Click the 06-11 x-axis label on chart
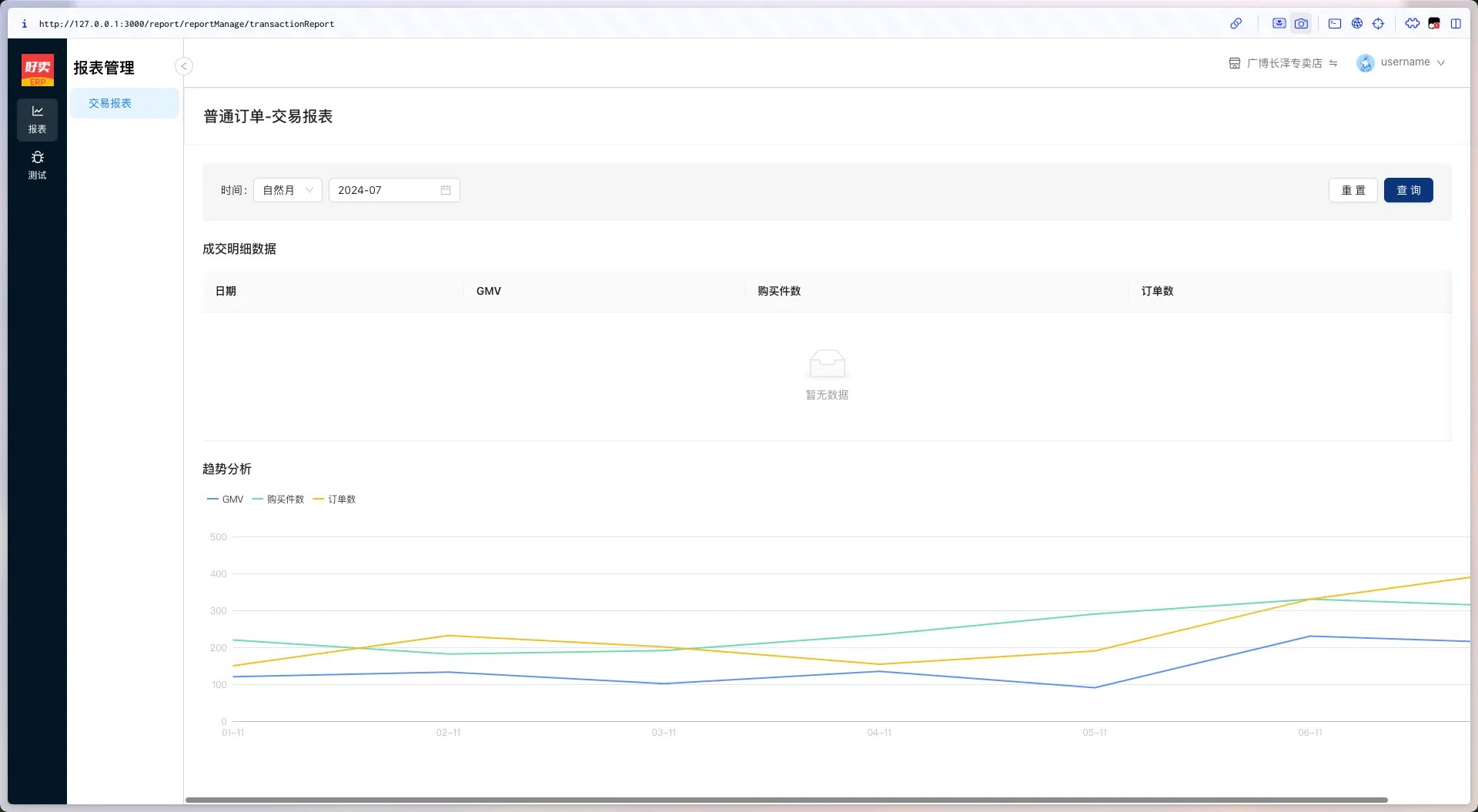Viewport: 1478px width, 812px height. click(1310, 733)
